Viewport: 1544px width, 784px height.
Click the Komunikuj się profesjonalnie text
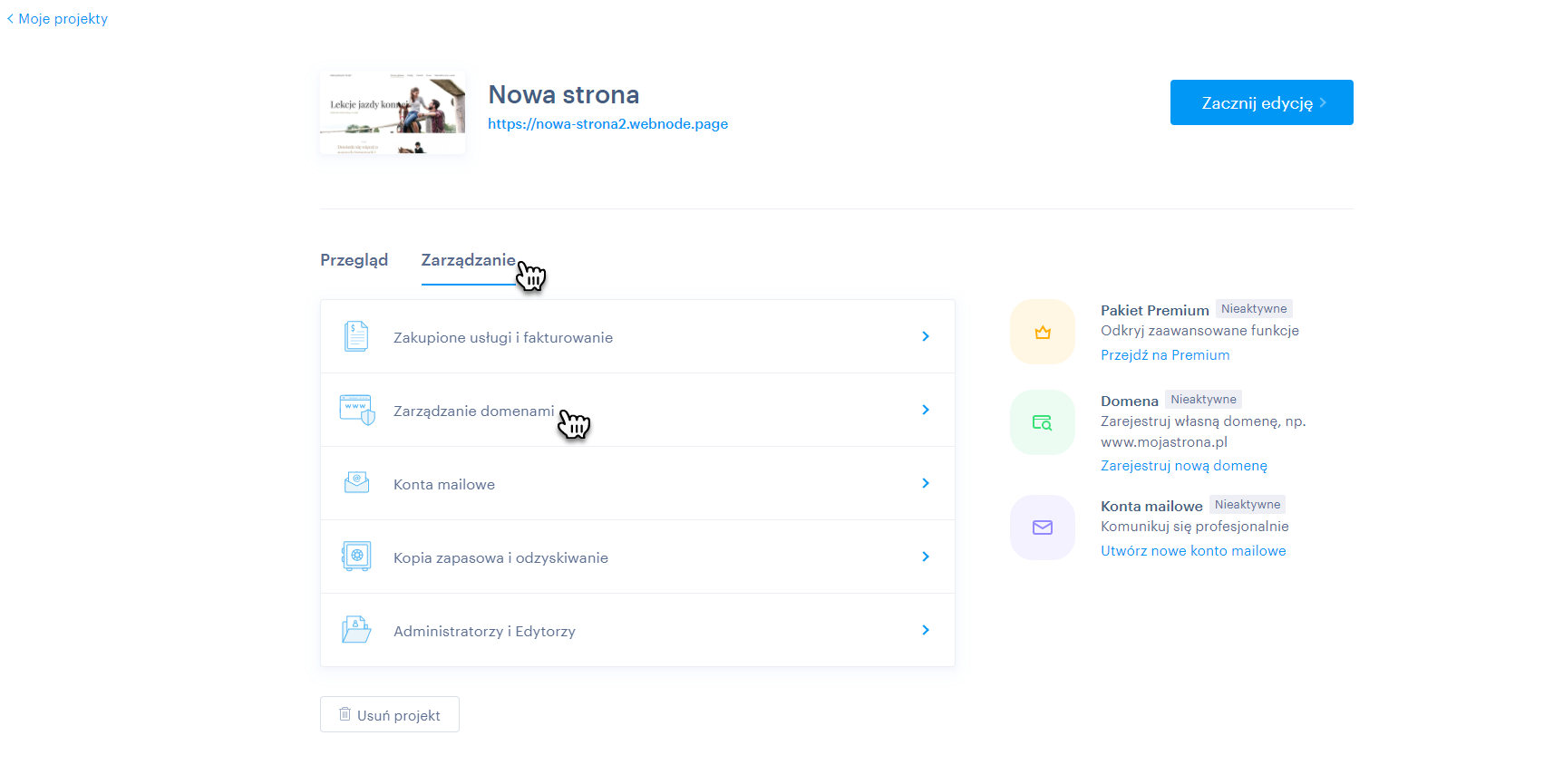[x=1194, y=527]
